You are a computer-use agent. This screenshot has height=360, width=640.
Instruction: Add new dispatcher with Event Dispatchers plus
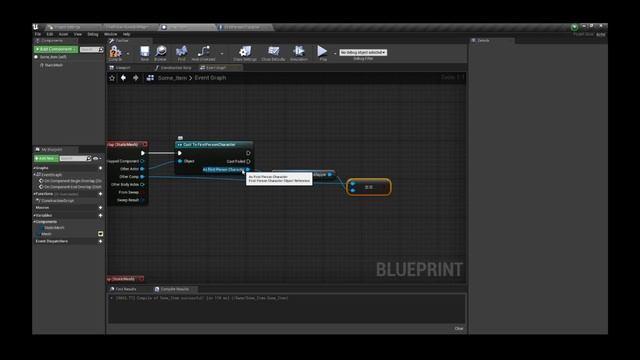click(x=100, y=242)
